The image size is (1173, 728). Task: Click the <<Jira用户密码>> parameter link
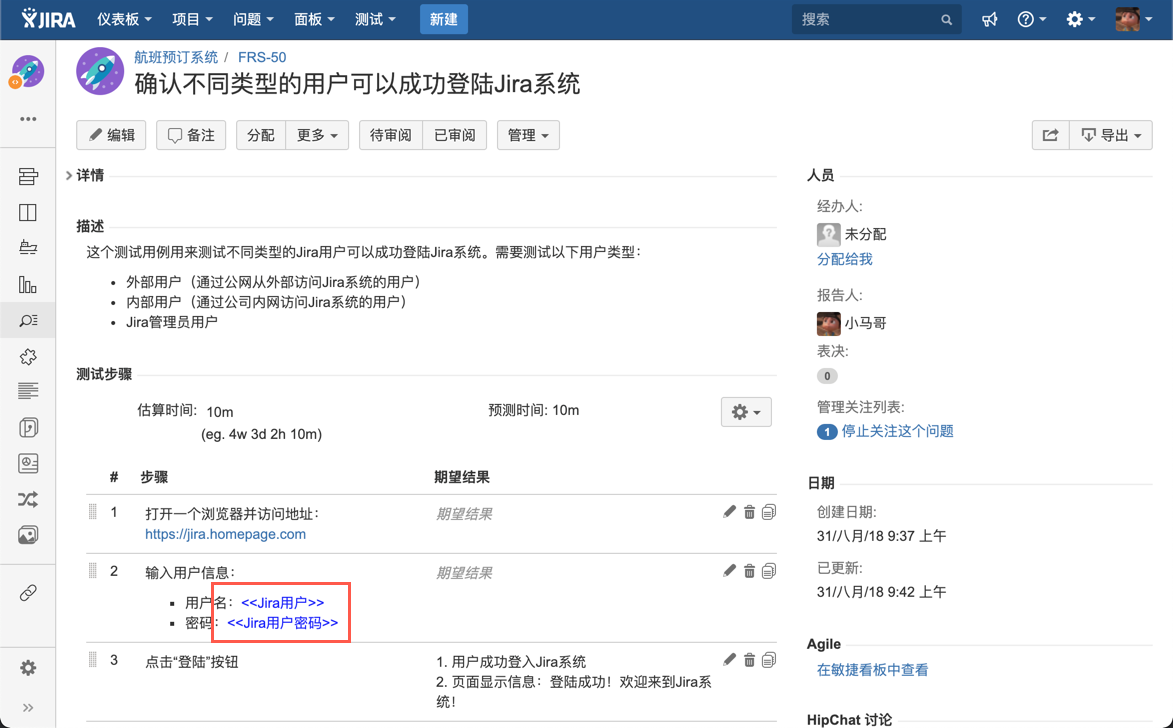pos(283,623)
